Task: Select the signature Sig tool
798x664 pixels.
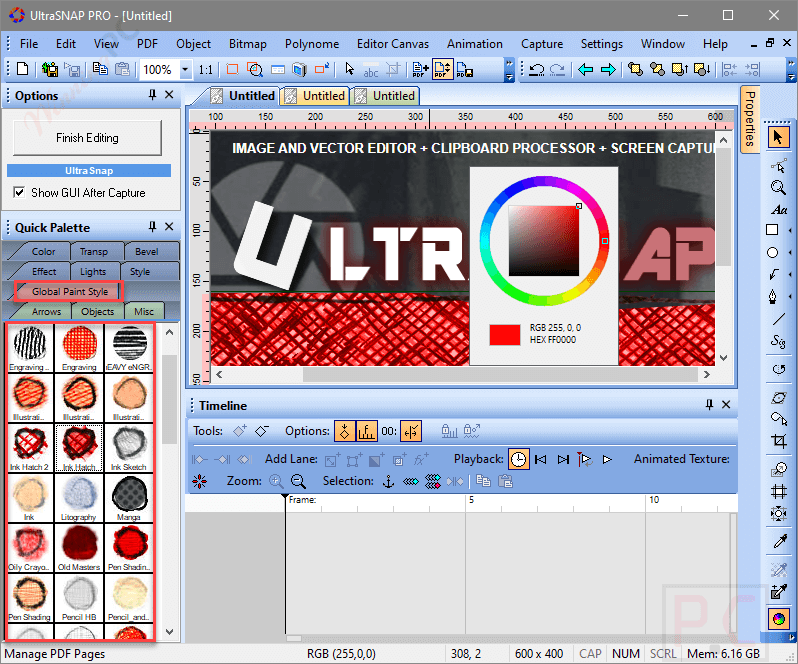Action: 778,341
